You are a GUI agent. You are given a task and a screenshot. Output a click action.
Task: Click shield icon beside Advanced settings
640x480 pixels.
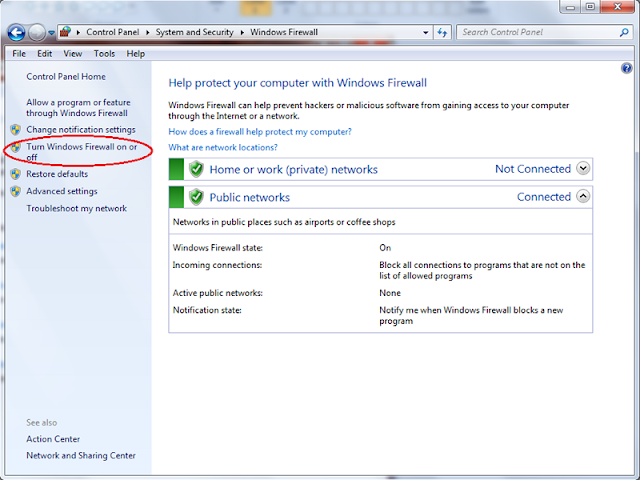click(x=16, y=191)
